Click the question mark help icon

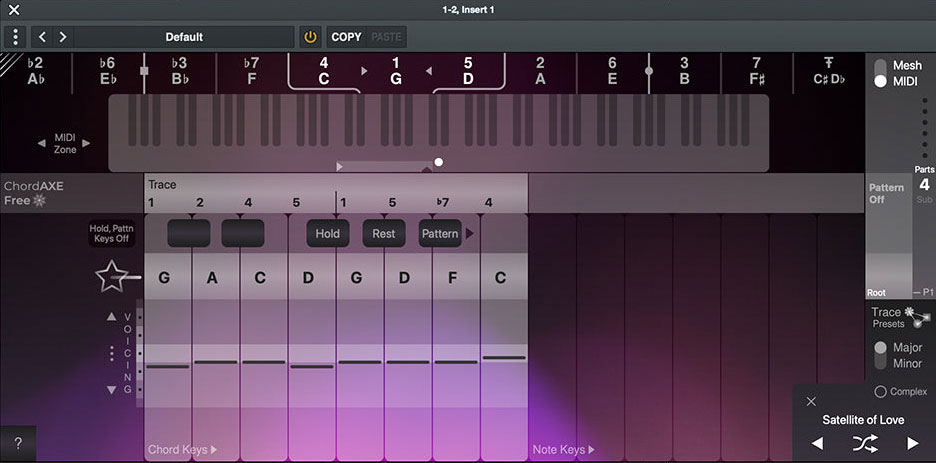click(x=17, y=443)
